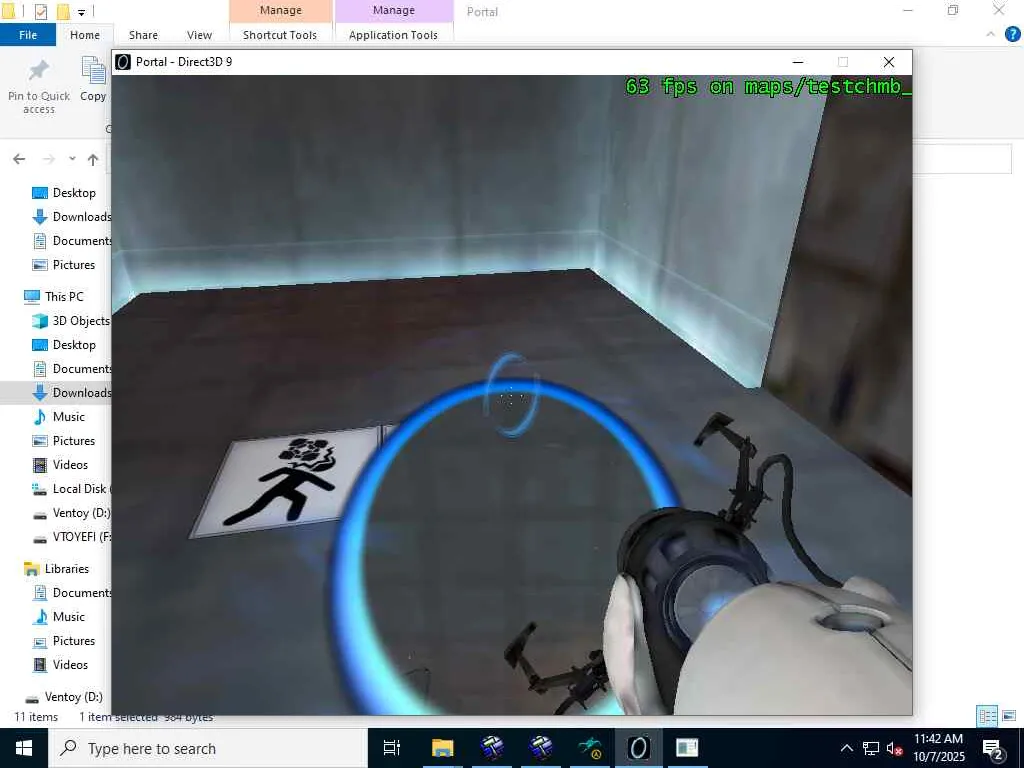This screenshot has height=768, width=1024.
Task: Open recent locations dropdown arrow
Action: pos(72,159)
